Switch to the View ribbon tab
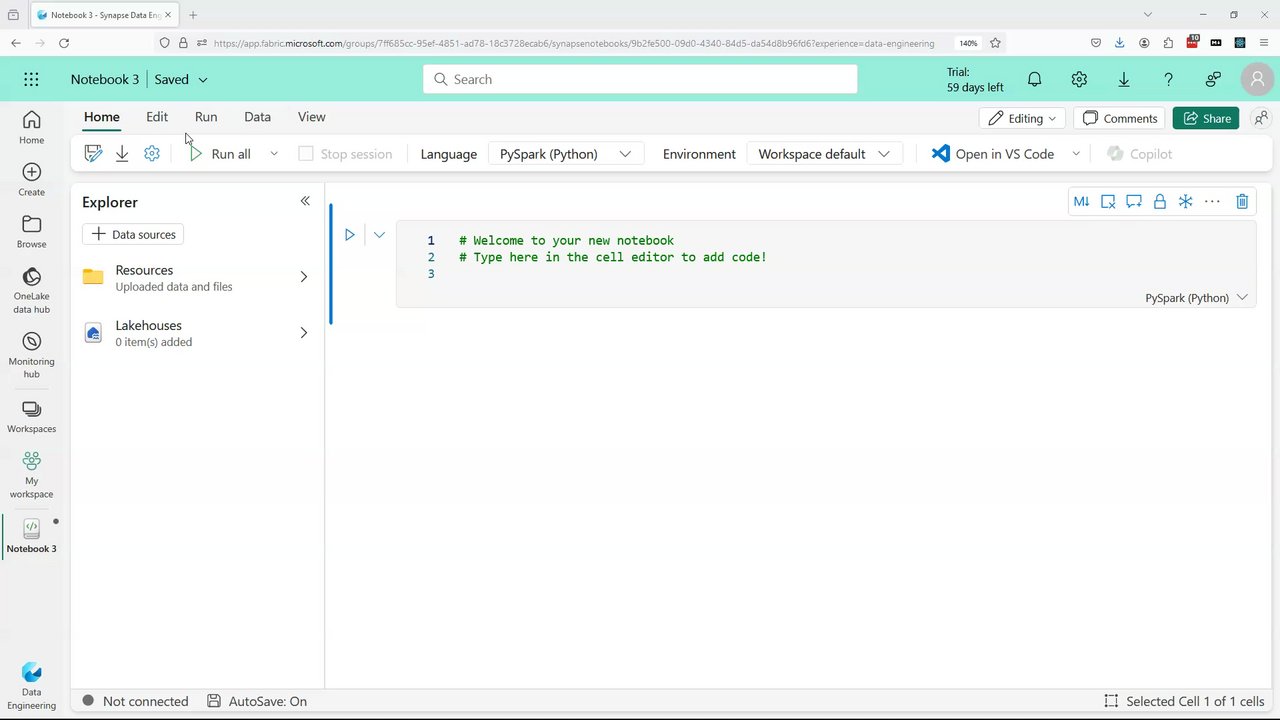This screenshot has height=720, width=1280. [311, 117]
